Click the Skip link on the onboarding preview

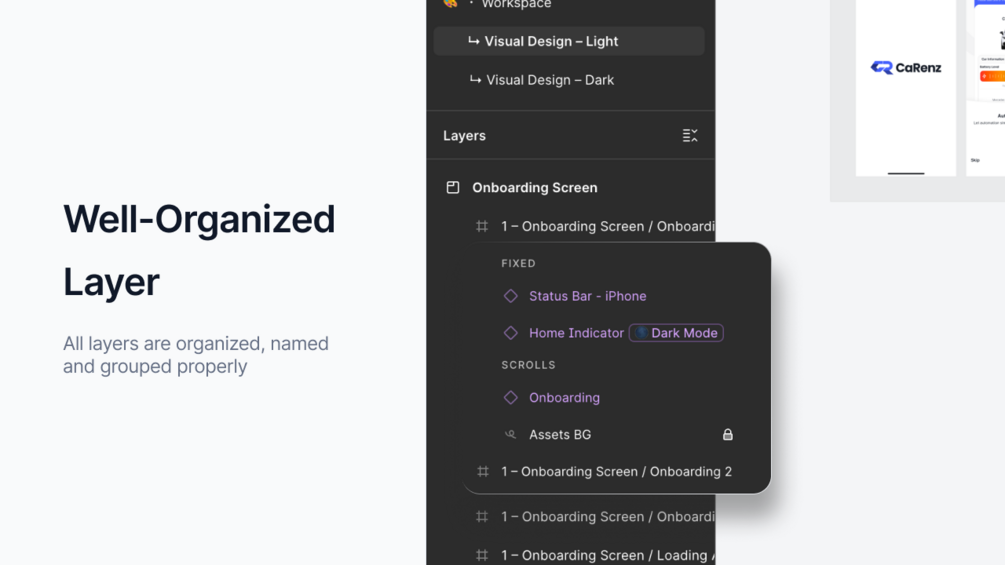[975, 160]
